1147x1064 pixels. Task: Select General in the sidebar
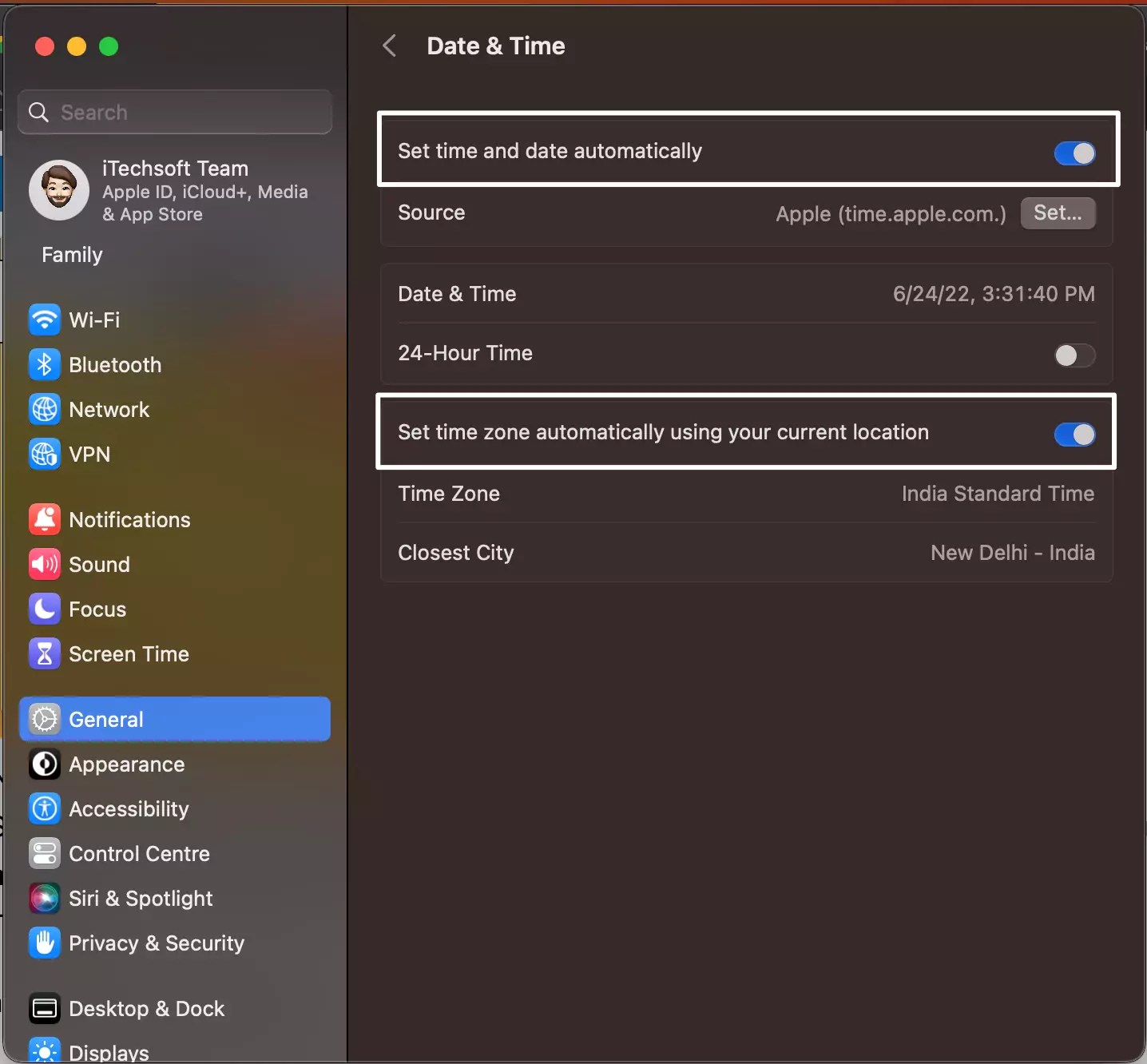[x=105, y=719]
